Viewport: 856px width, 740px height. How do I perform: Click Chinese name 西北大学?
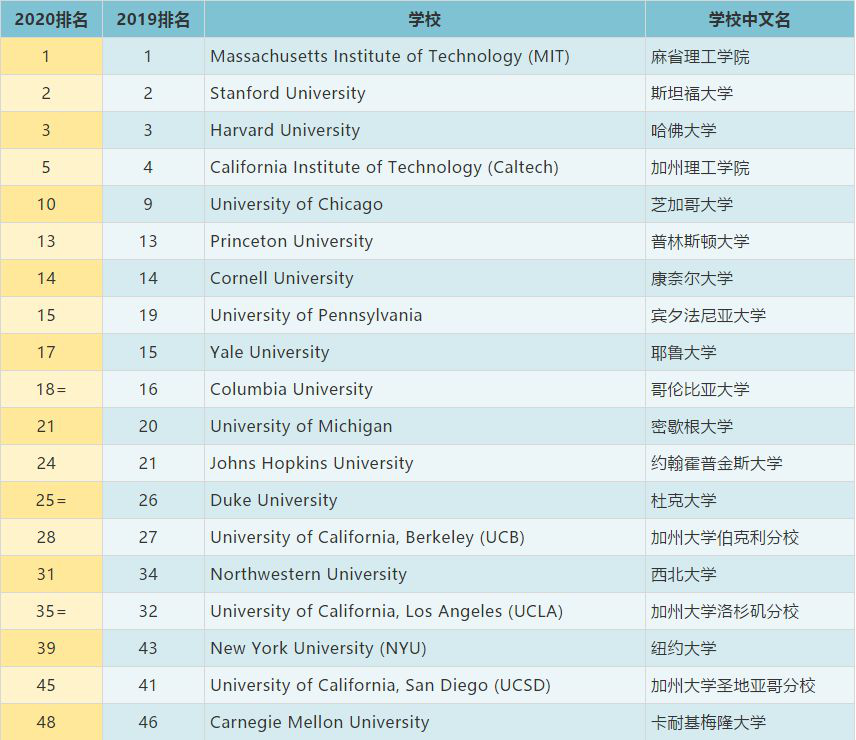click(683, 575)
